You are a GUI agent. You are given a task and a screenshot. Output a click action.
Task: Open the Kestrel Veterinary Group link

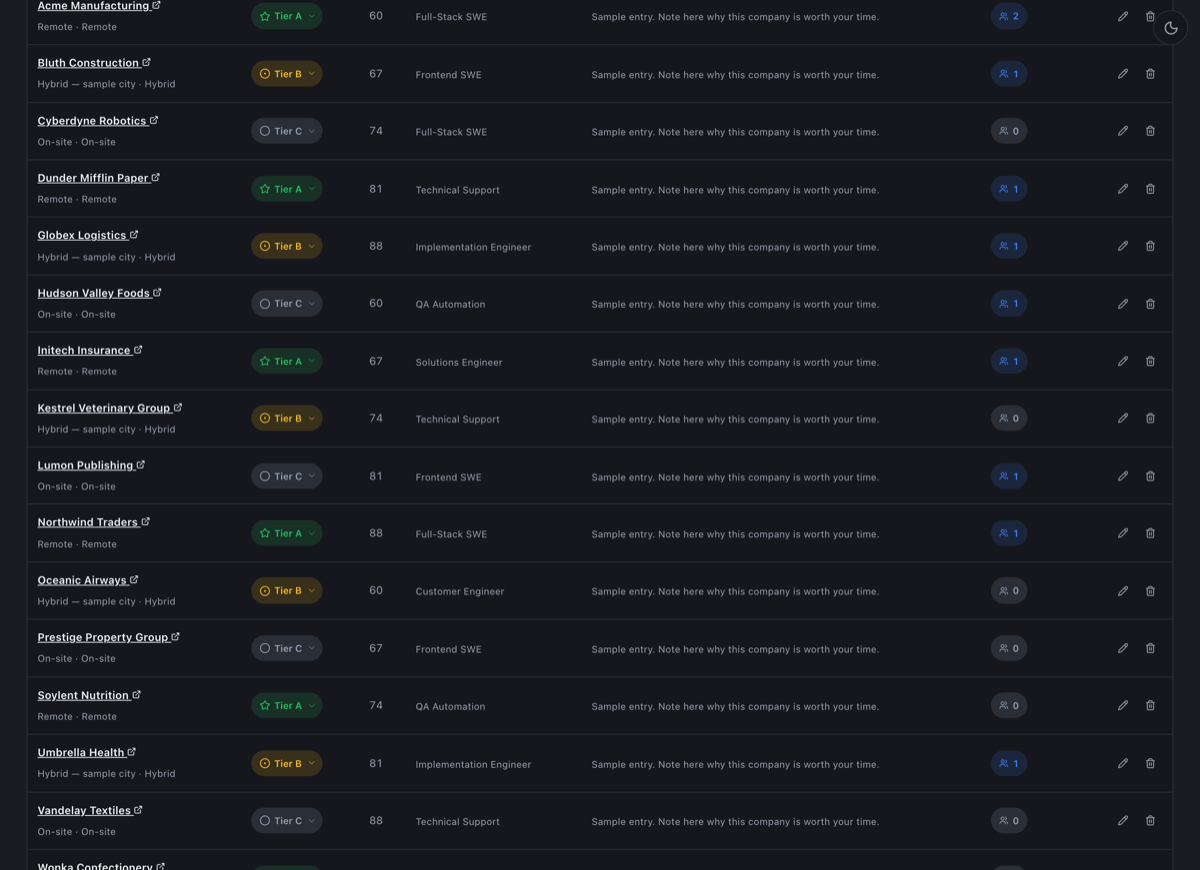point(110,408)
